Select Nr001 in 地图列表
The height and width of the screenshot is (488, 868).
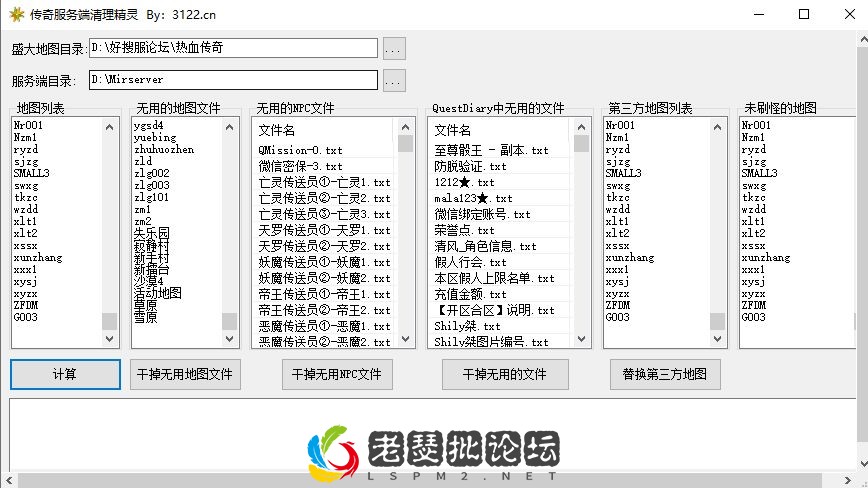[x=28, y=126]
